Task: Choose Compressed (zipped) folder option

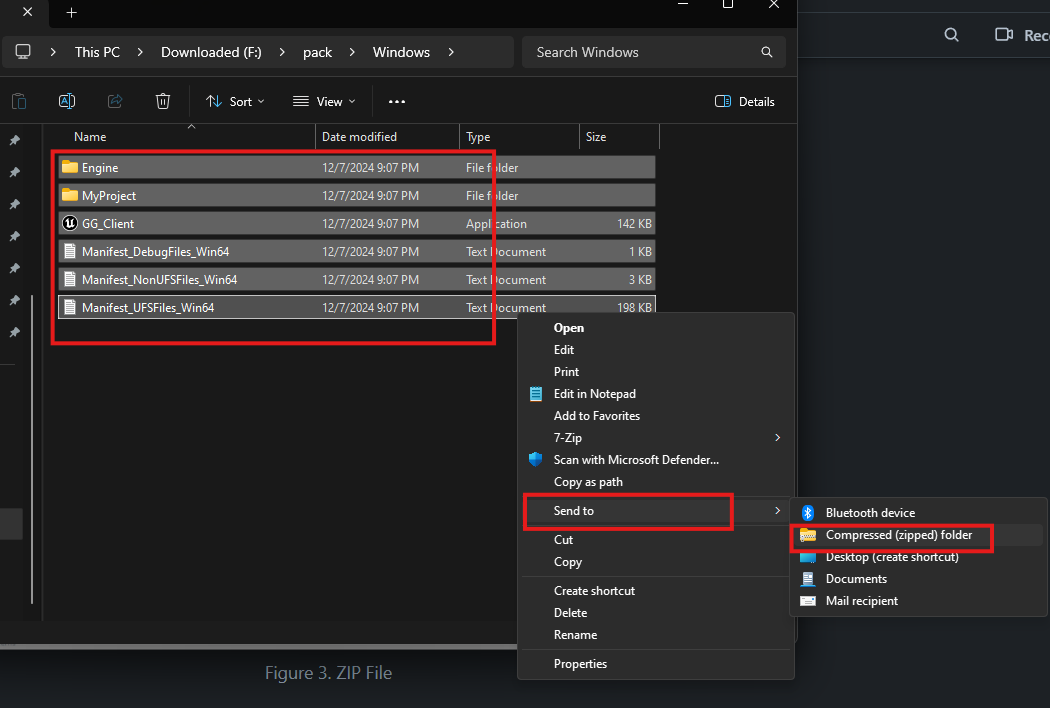Action: pyautogui.click(x=898, y=535)
